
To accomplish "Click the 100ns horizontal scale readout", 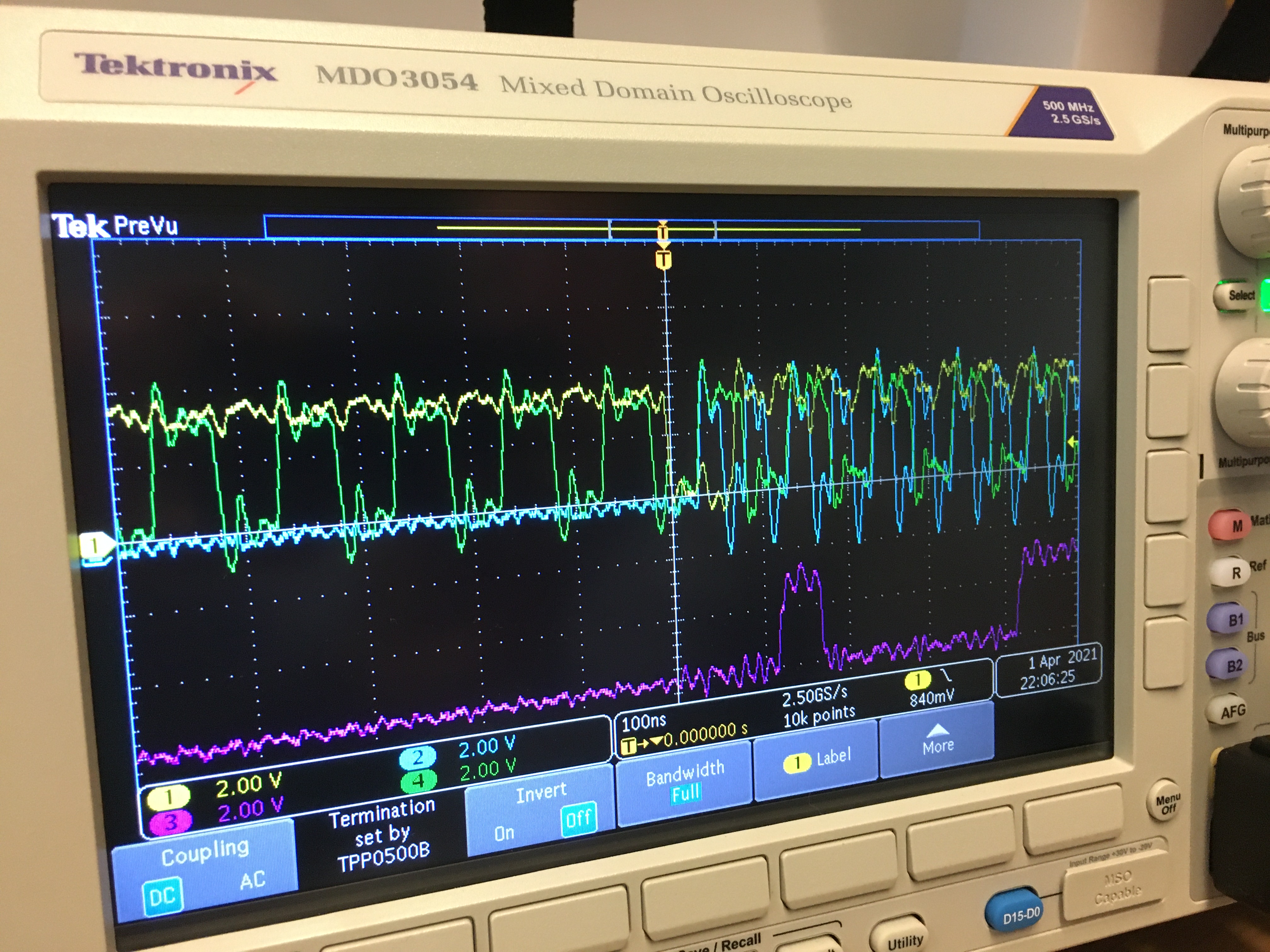I will click(644, 721).
